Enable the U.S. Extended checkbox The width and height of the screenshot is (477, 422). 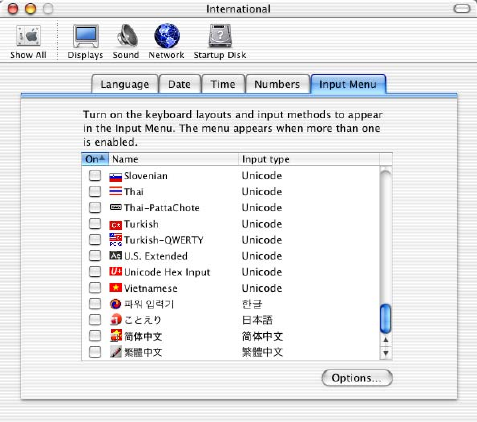tap(95, 256)
